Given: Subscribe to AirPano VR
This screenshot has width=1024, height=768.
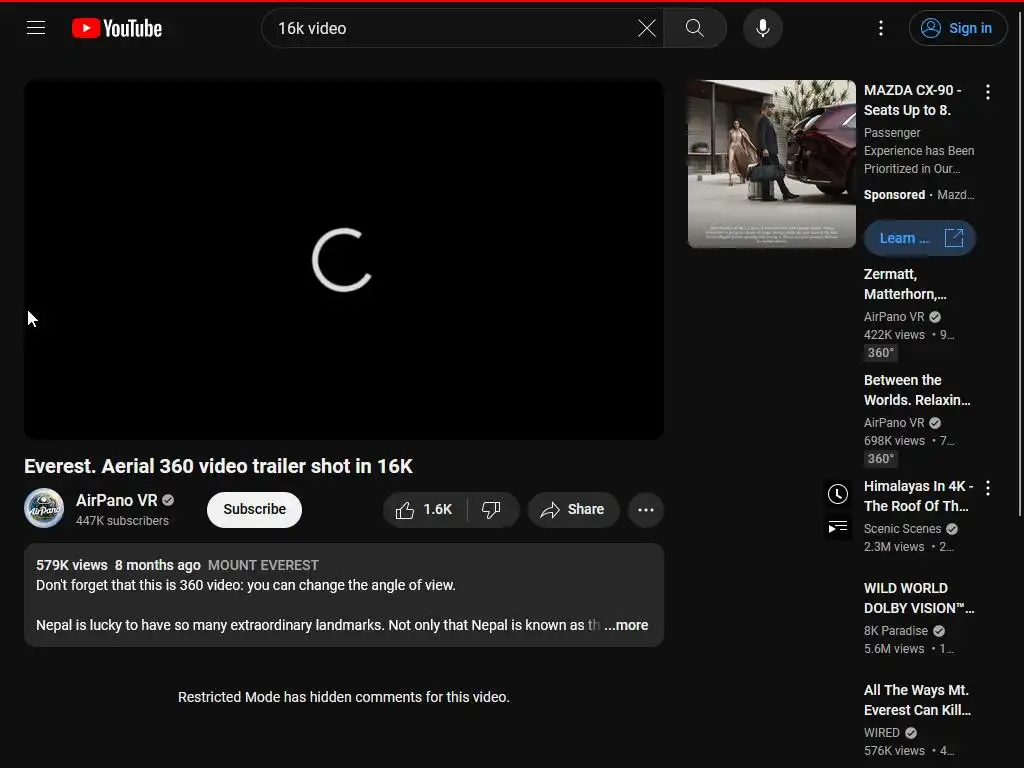Looking at the screenshot, I should 254,509.
